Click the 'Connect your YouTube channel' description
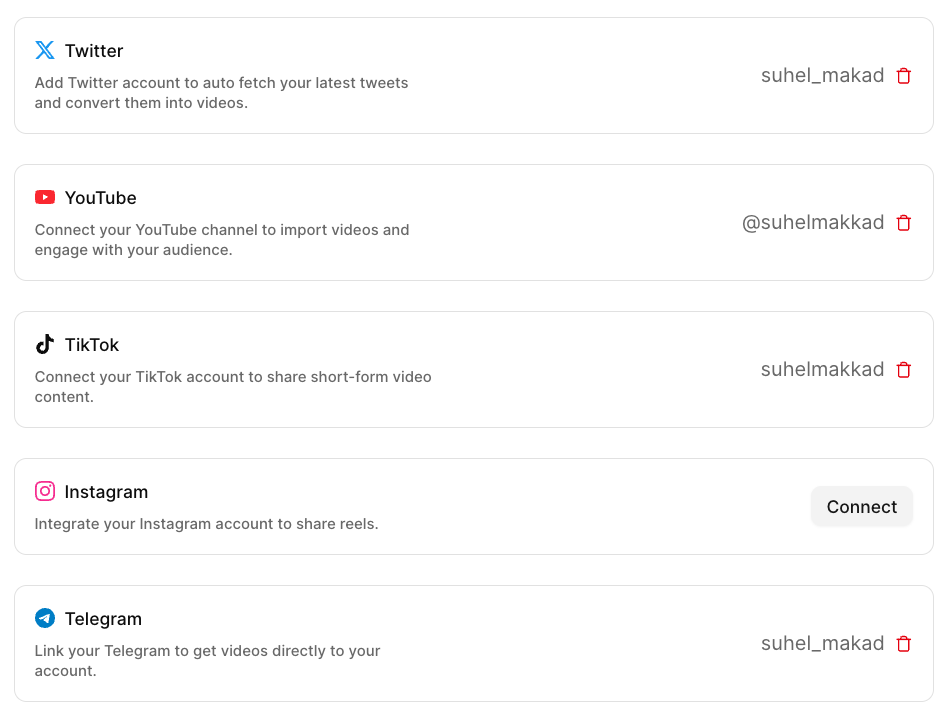The height and width of the screenshot is (718, 950). (222, 240)
